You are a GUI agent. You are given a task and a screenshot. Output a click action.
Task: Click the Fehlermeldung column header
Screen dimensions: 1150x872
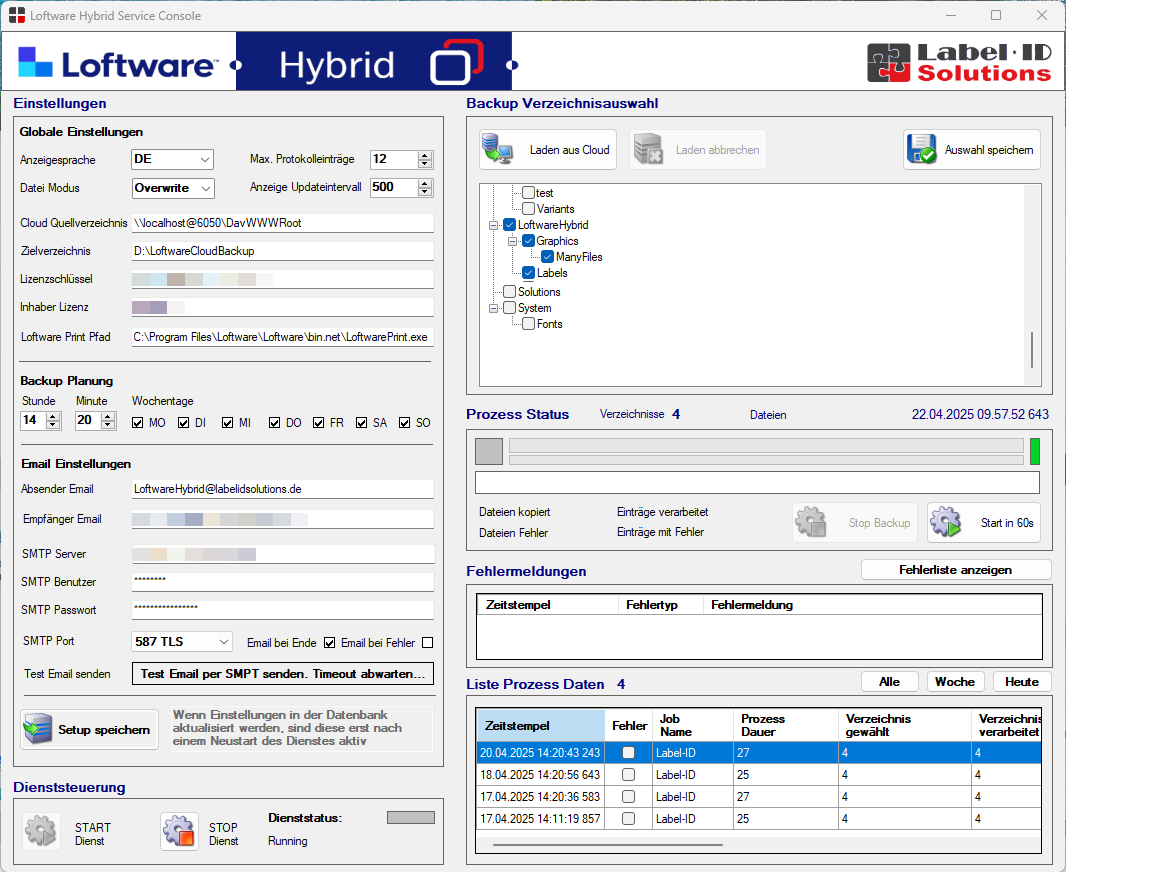point(873,605)
